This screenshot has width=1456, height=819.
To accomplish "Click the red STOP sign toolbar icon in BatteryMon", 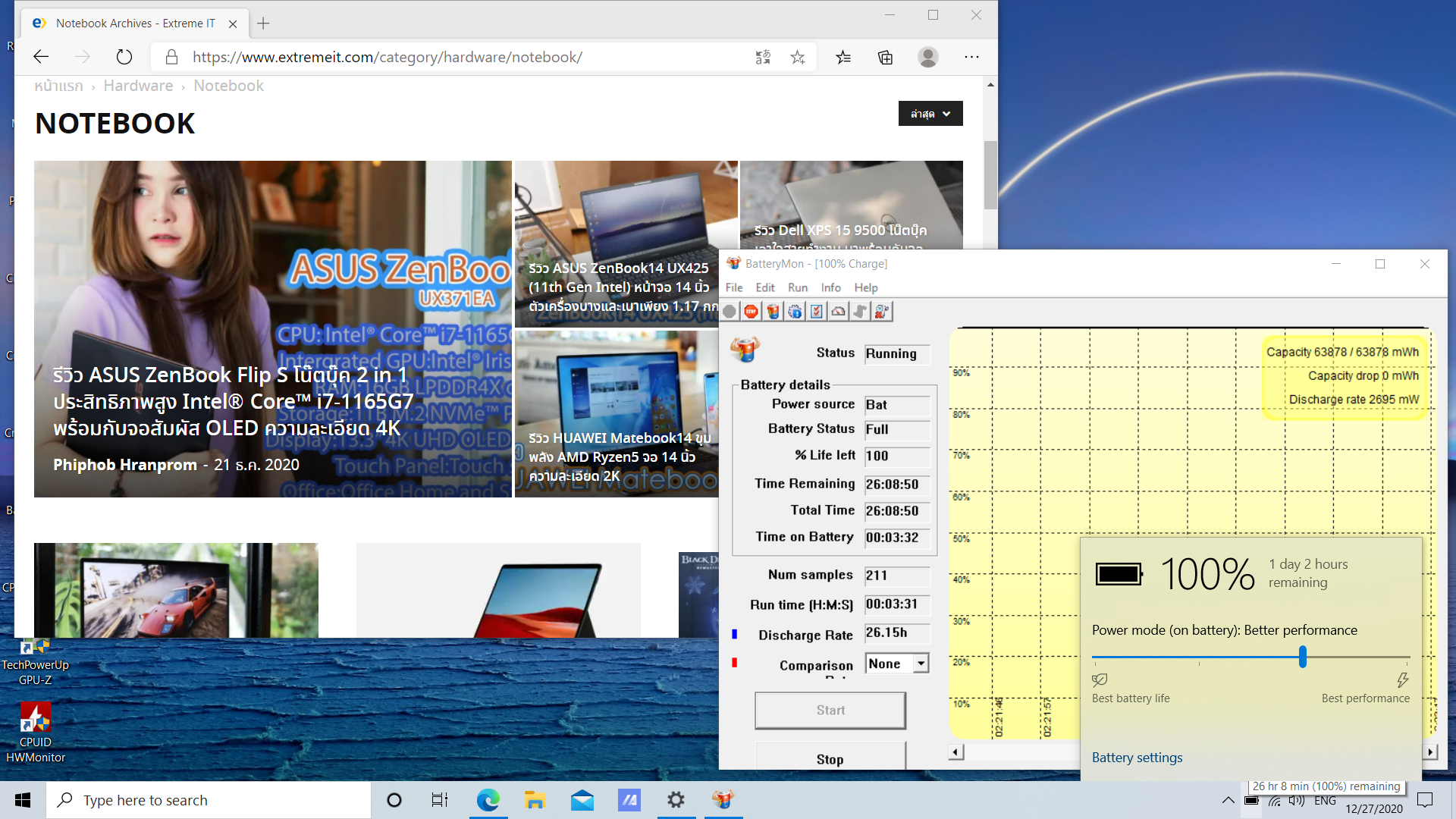I will click(751, 312).
